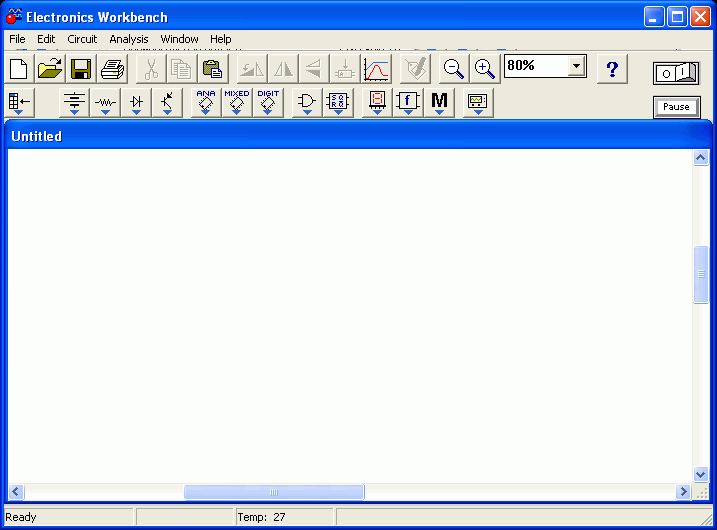Create a new circuit file

pyautogui.click(x=19, y=69)
